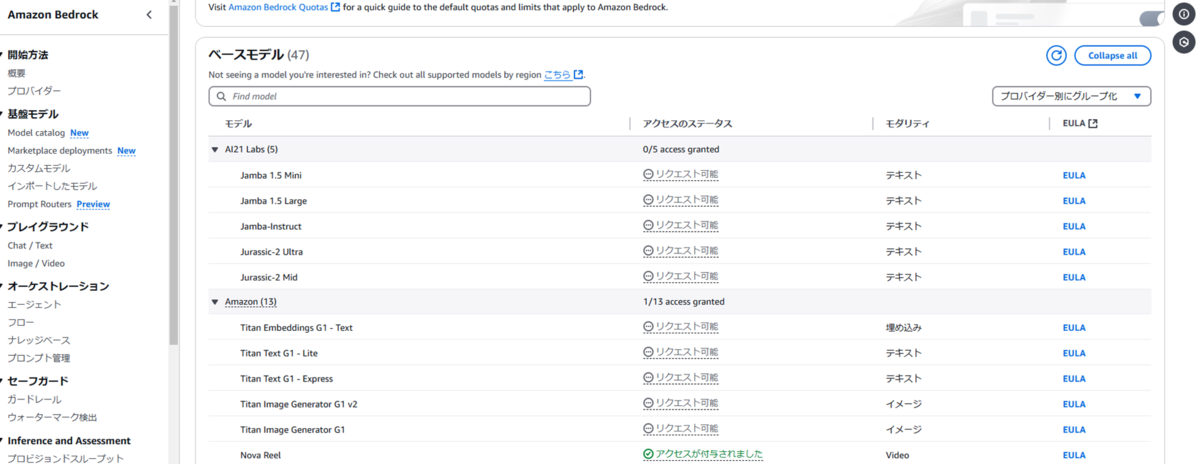The width and height of the screenshot is (1200, 464).
Task: Collapse the 基盤モデル sidebar section
Action: coord(2,114)
